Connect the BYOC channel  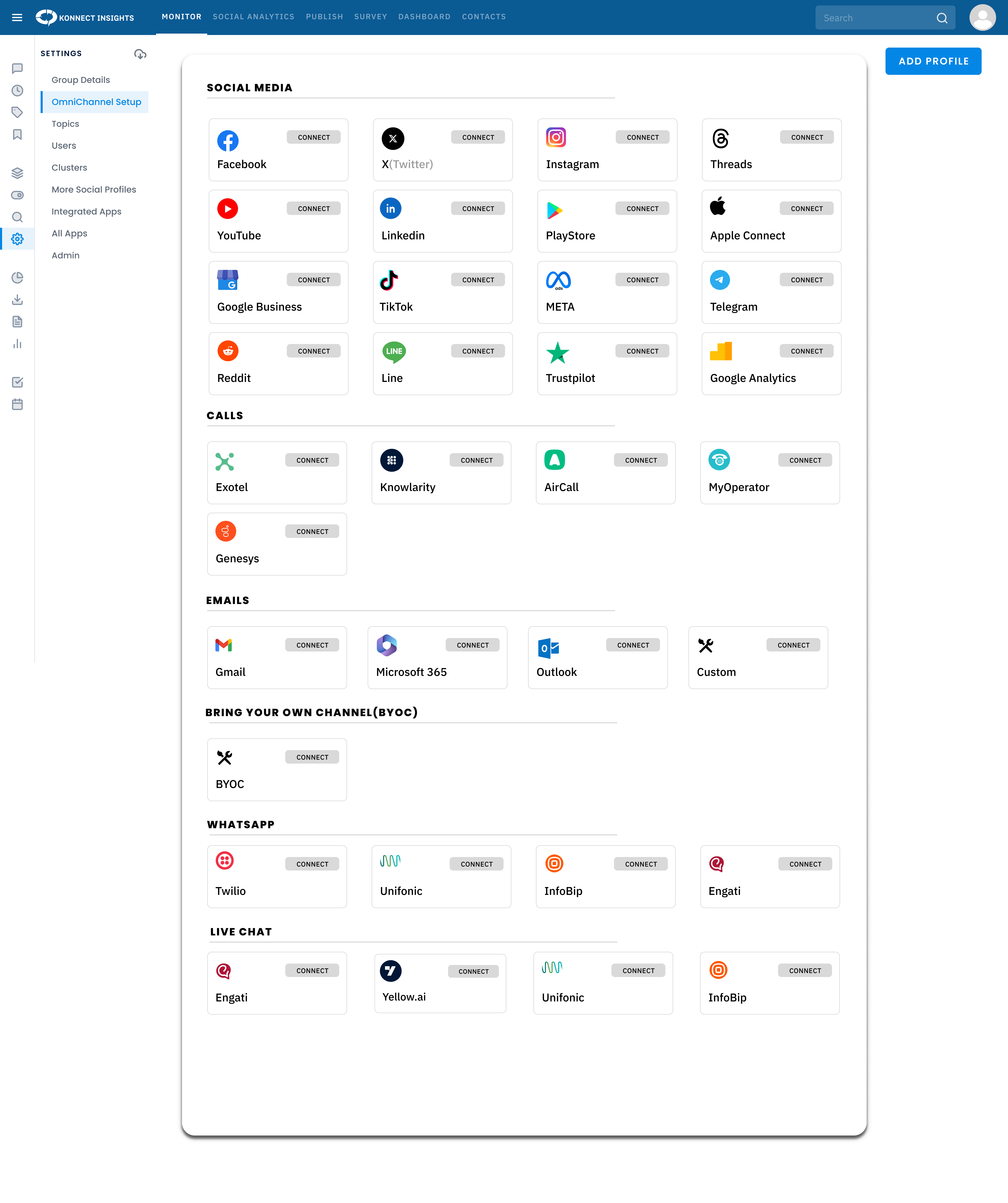click(312, 757)
